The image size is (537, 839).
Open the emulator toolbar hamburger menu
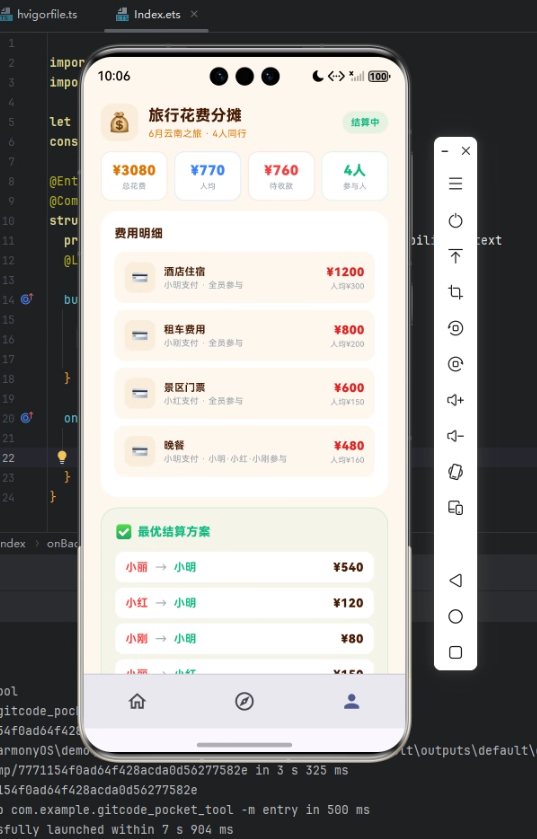455,184
